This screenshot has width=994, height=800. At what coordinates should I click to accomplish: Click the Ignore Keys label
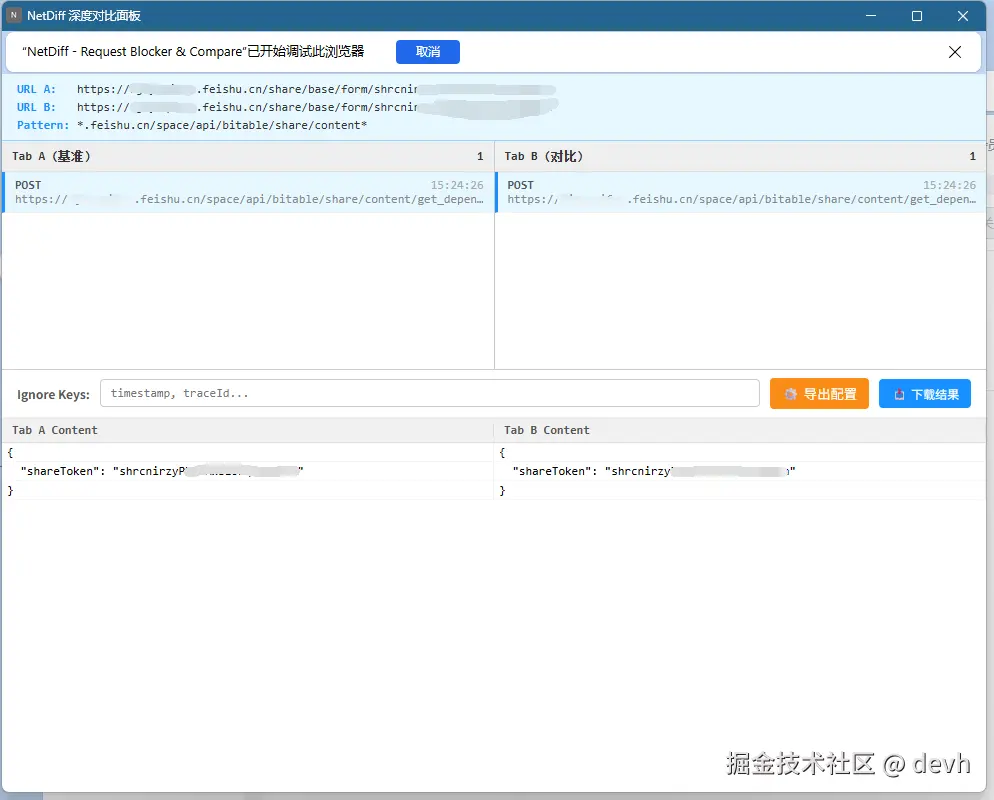pyautogui.click(x=53, y=394)
